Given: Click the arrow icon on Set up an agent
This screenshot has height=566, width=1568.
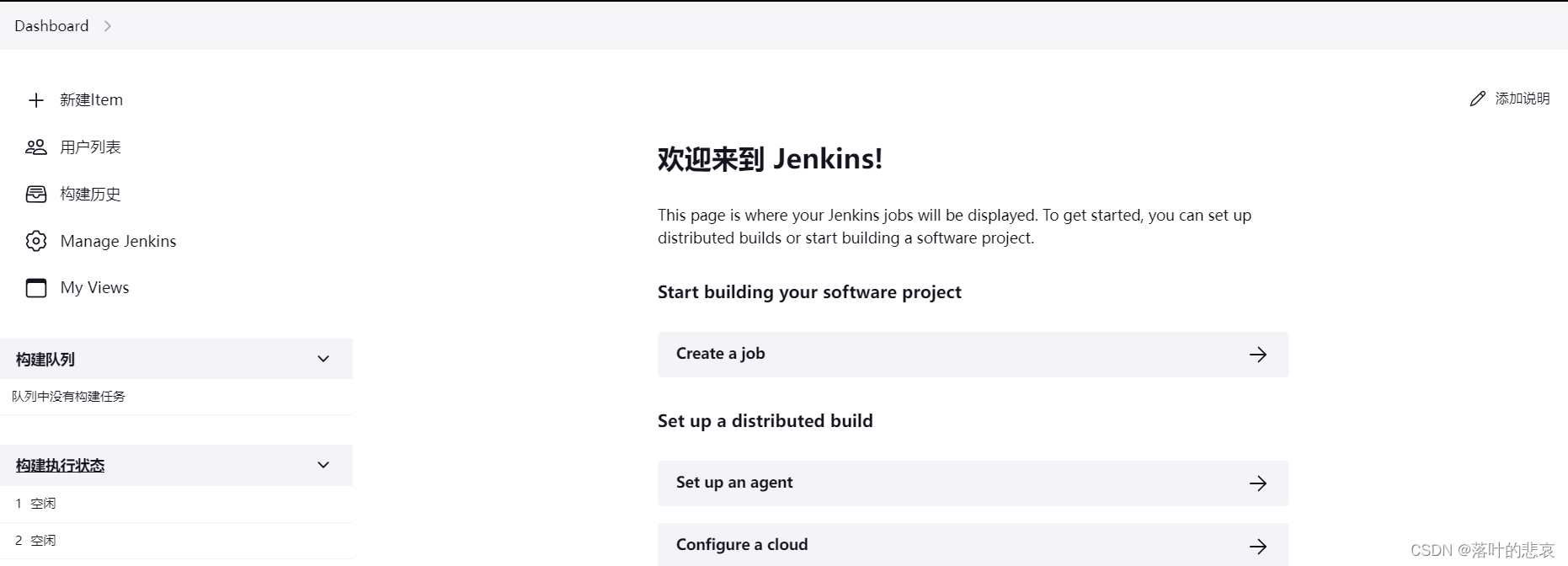Looking at the screenshot, I should pos(1258,483).
